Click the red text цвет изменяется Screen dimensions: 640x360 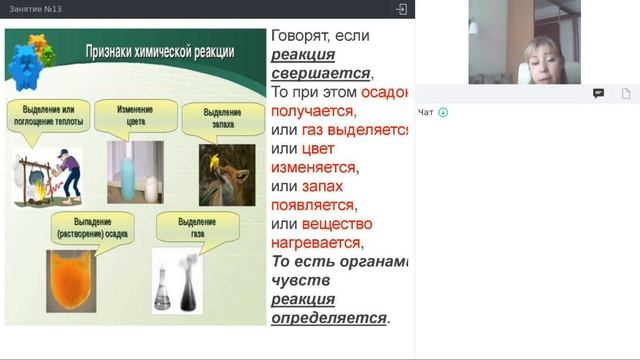click(313, 158)
